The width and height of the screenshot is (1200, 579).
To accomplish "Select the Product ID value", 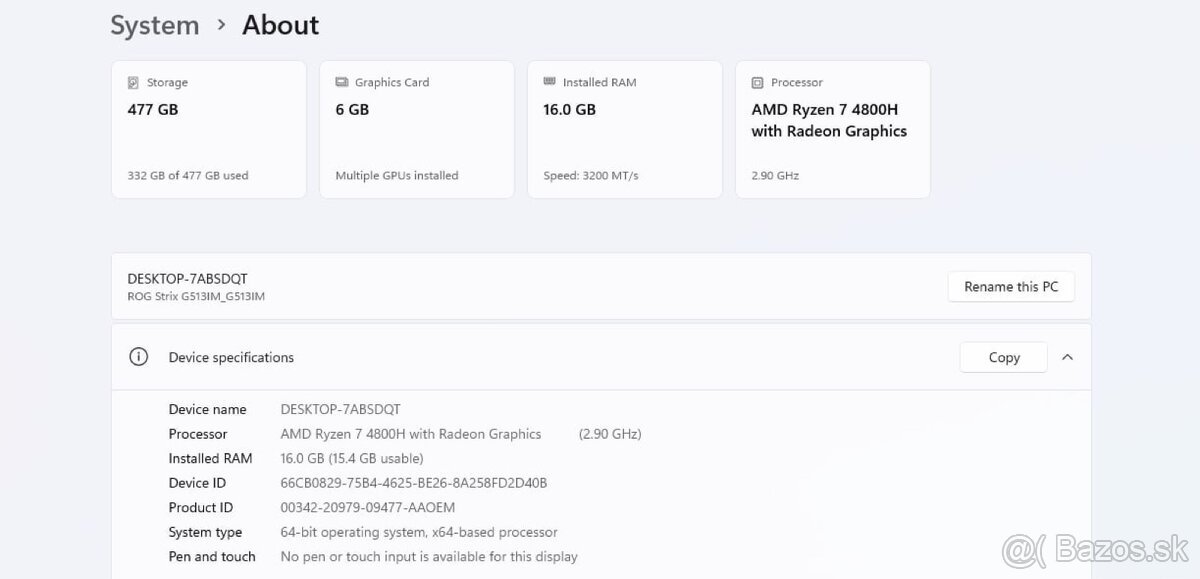I will (x=368, y=507).
